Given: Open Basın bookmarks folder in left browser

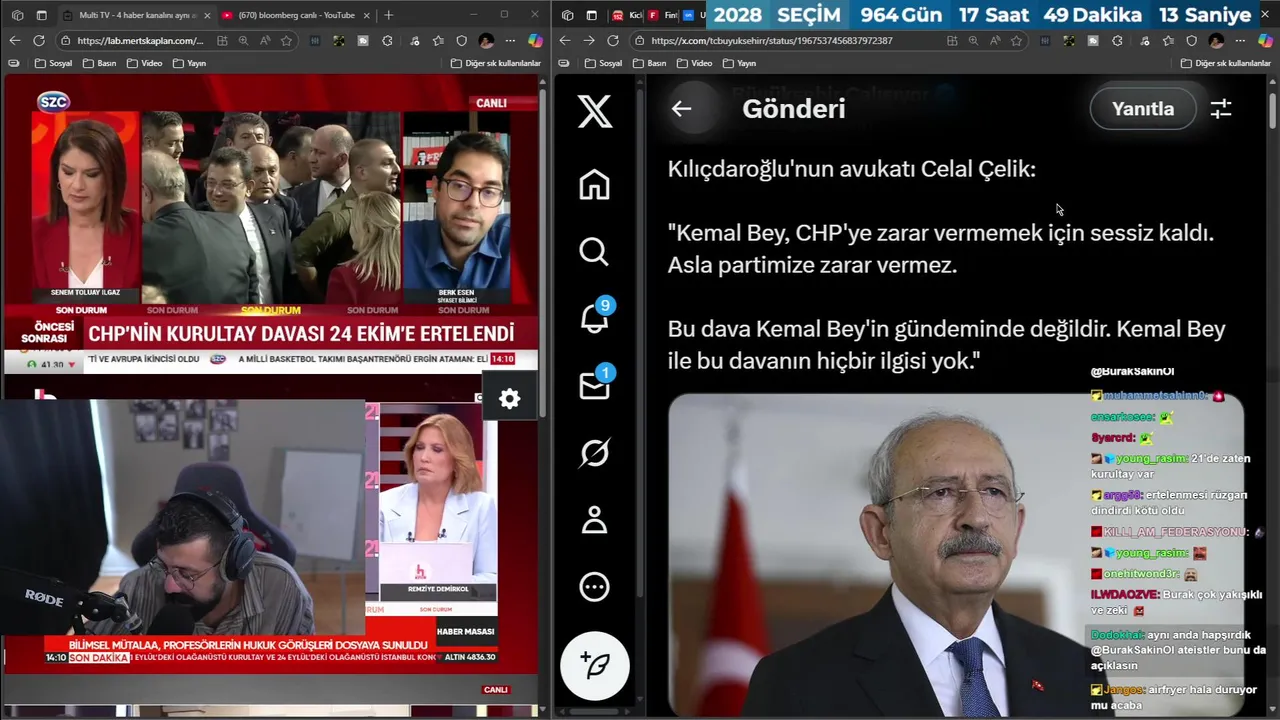Looking at the screenshot, I should click(x=100, y=63).
